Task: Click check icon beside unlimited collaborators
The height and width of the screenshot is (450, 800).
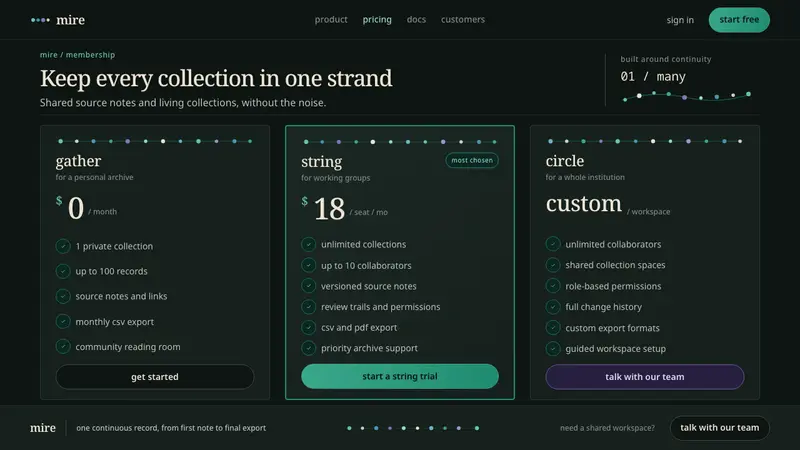Action: pyautogui.click(x=553, y=244)
